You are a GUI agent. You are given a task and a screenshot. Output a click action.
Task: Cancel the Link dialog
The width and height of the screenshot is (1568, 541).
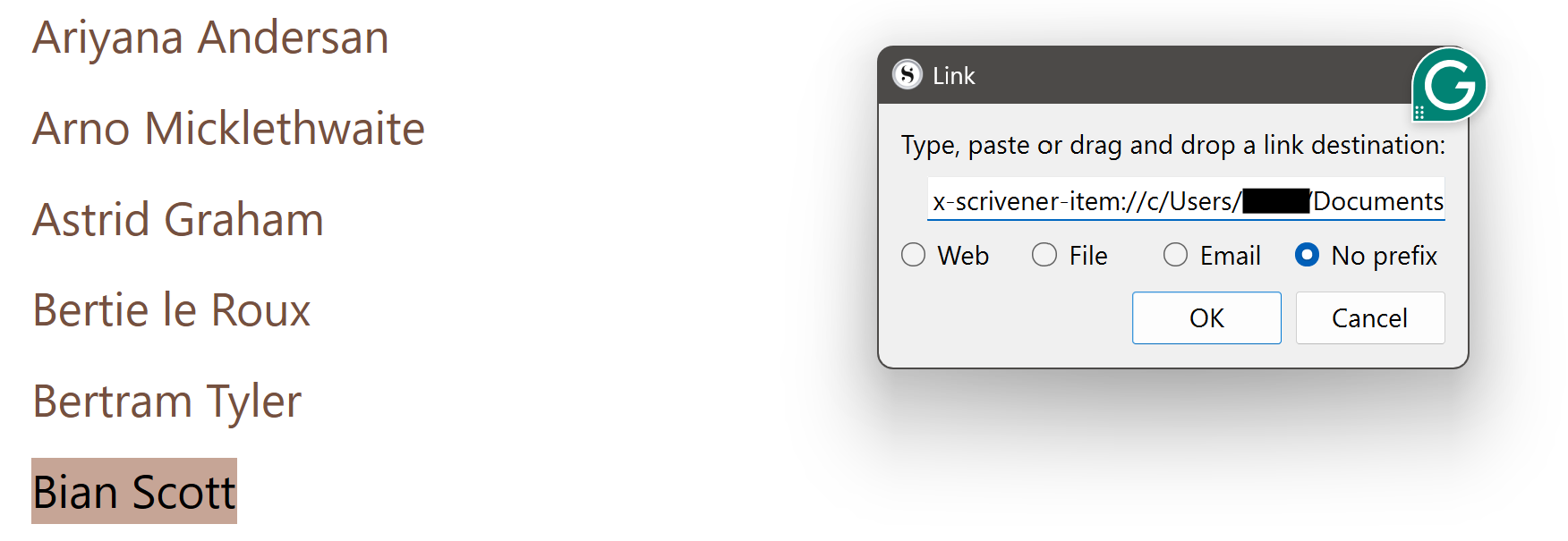[x=1369, y=317]
